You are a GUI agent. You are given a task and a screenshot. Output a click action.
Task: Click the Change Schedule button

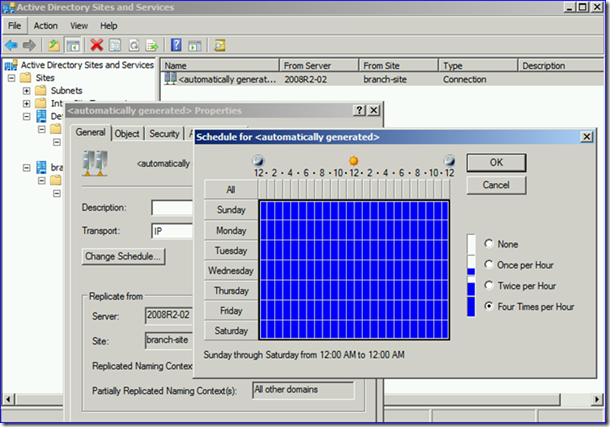pos(123,256)
